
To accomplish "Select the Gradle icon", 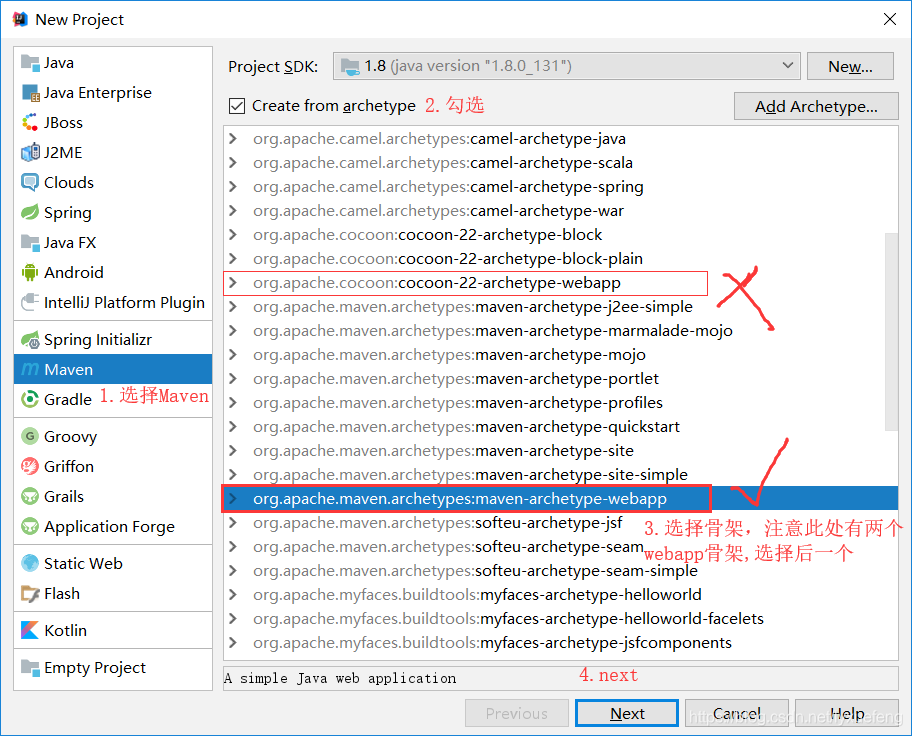I will pos(30,400).
